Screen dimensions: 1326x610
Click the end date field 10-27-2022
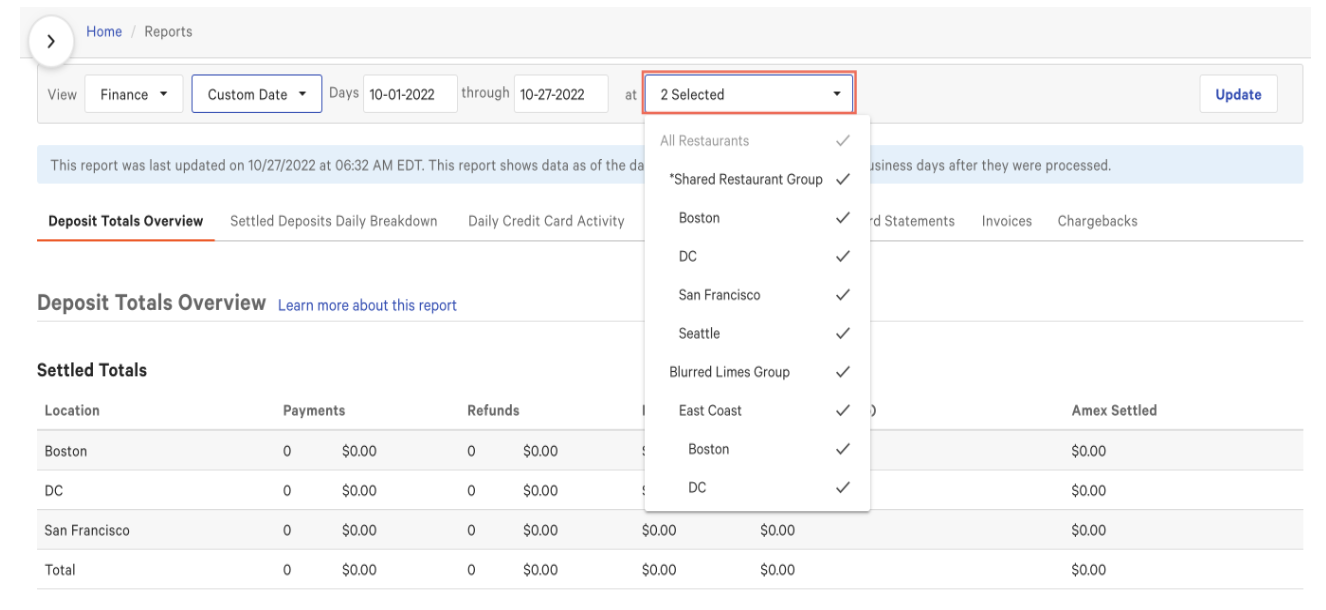pos(560,95)
